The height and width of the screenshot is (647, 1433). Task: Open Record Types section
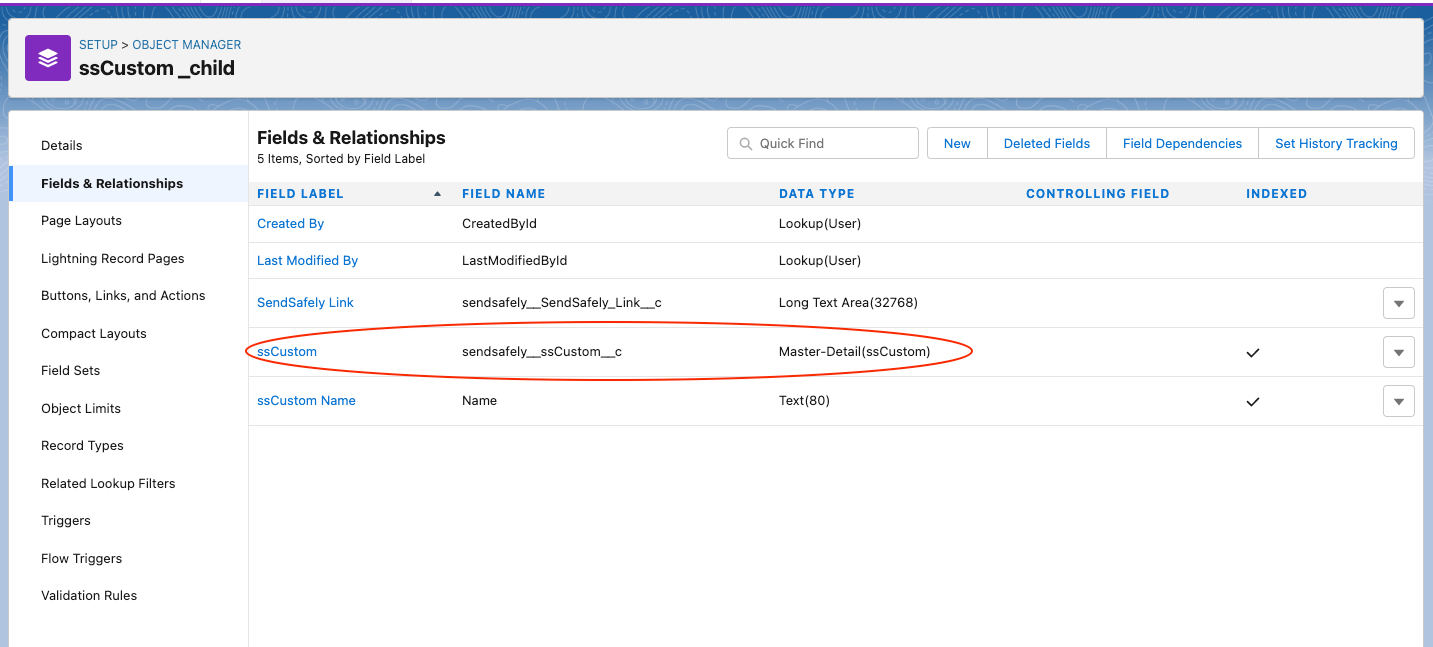[82, 446]
